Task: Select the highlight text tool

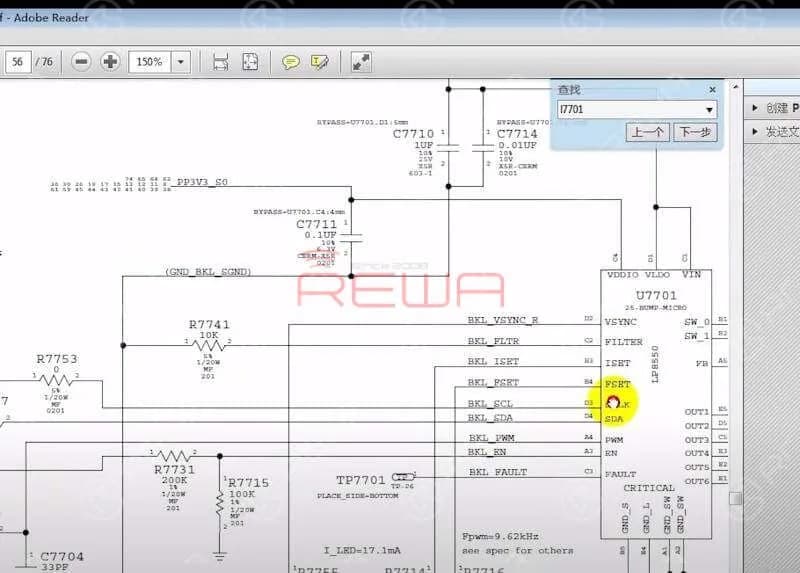Action: pyautogui.click(x=320, y=62)
